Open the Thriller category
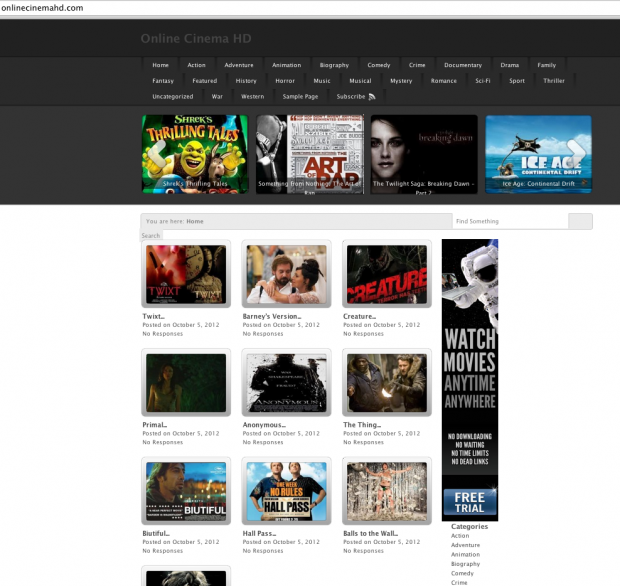Viewport: 620px width, 586px height. point(554,81)
